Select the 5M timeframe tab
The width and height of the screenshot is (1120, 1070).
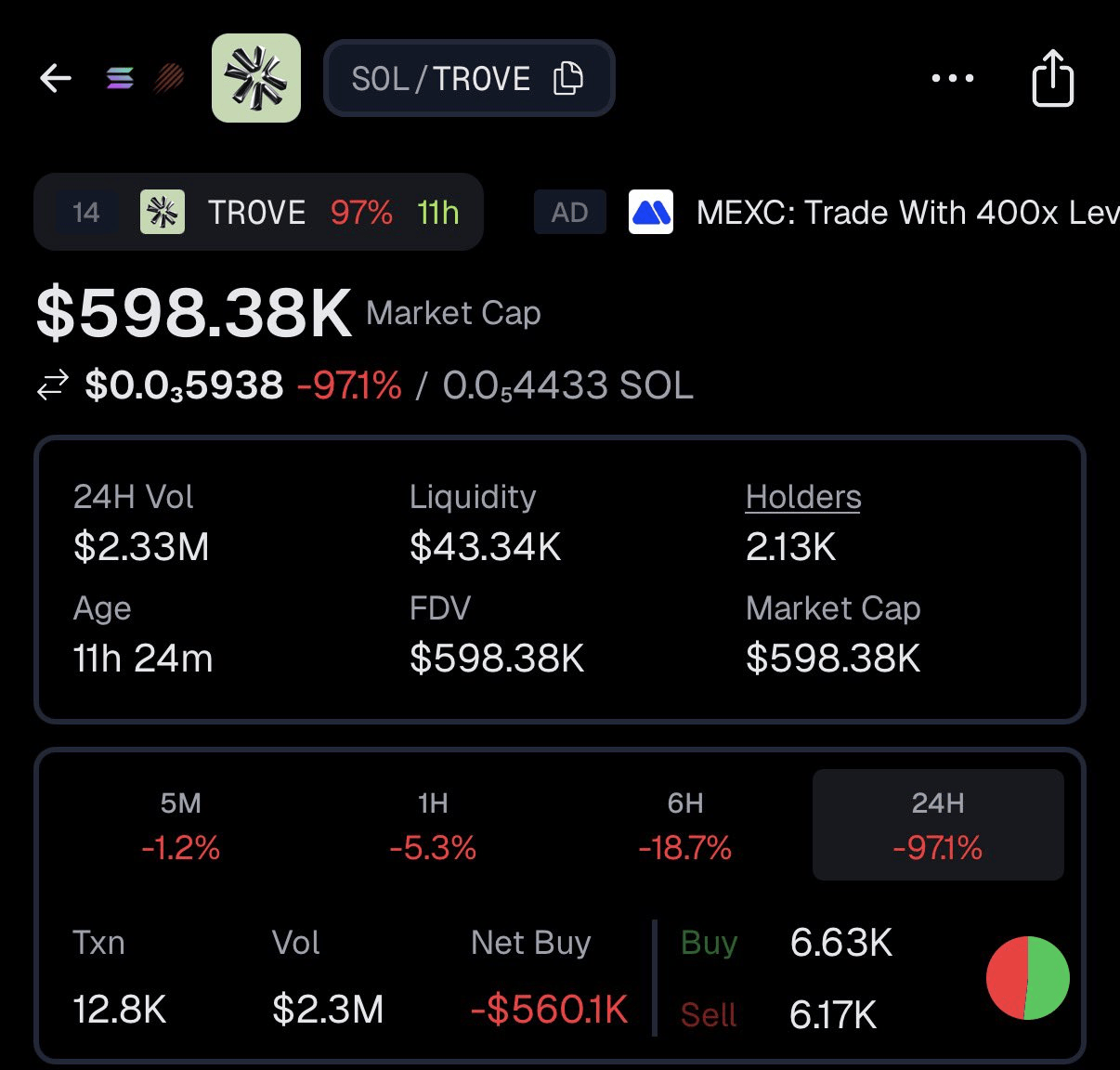(181, 825)
